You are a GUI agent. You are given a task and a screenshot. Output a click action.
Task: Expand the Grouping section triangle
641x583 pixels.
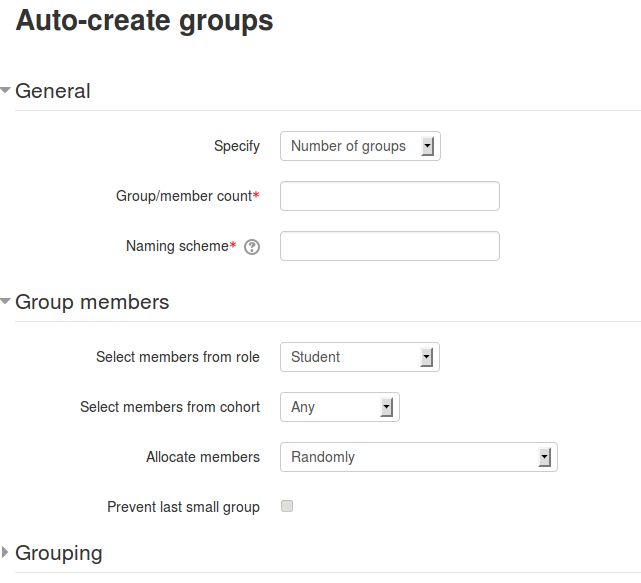pos(5,552)
